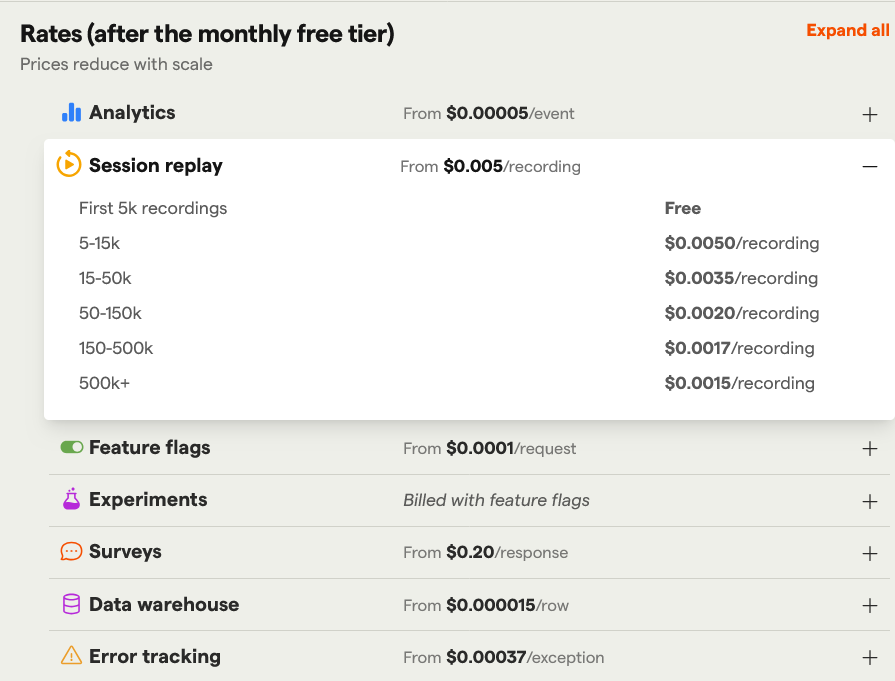Viewport: 895px width, 681px height.
Task: Click the Expand all link
Action: point(847,30)
